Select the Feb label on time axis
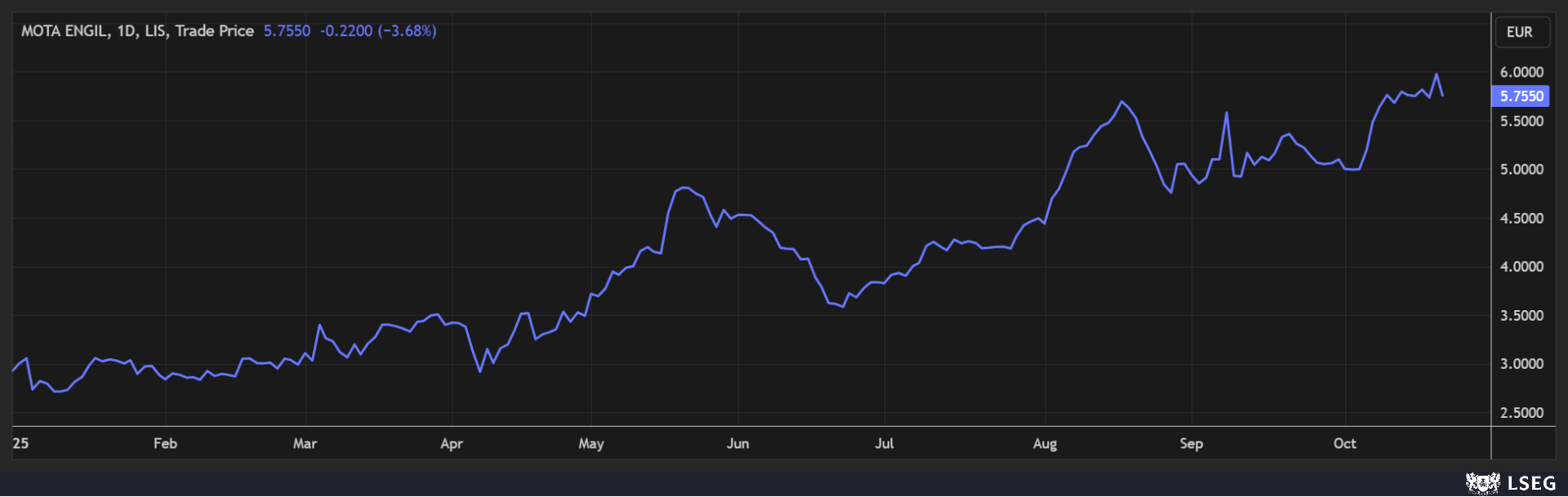Image resolution: width=1568 pixels, height=497 pixels. tap(165, 443)
